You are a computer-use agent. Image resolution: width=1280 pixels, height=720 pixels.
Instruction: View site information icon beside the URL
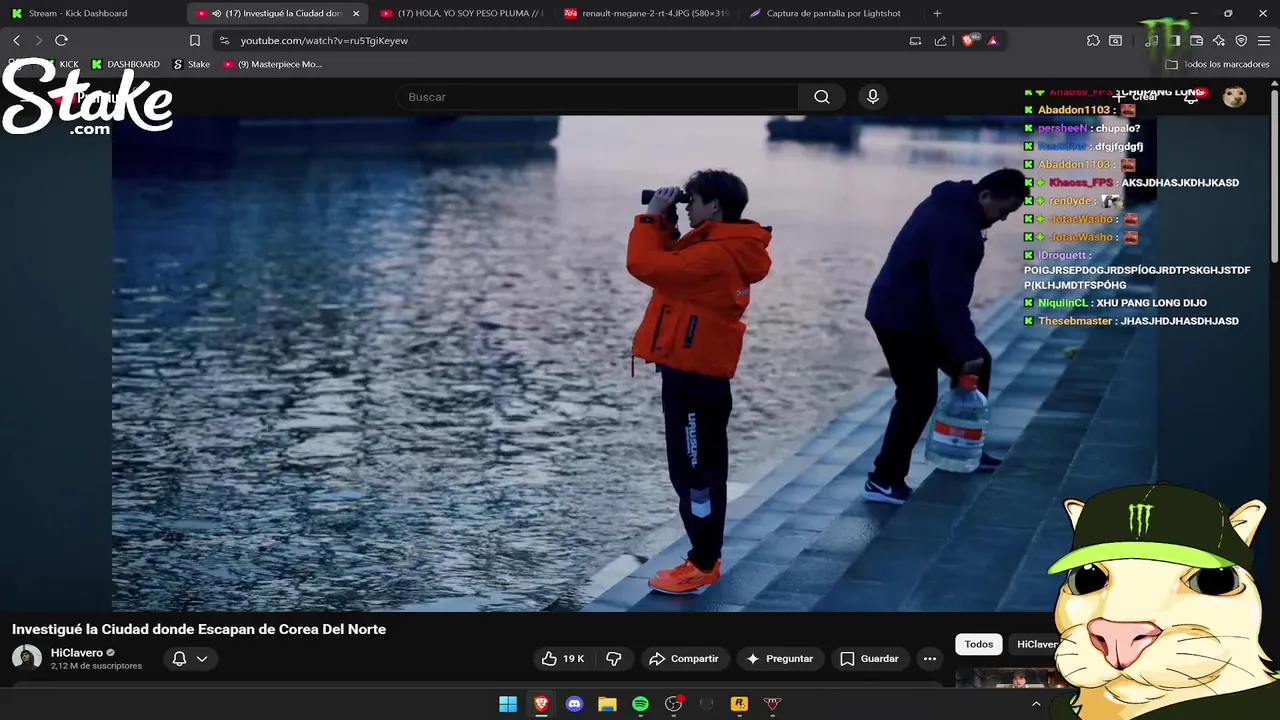click(224, 41)
